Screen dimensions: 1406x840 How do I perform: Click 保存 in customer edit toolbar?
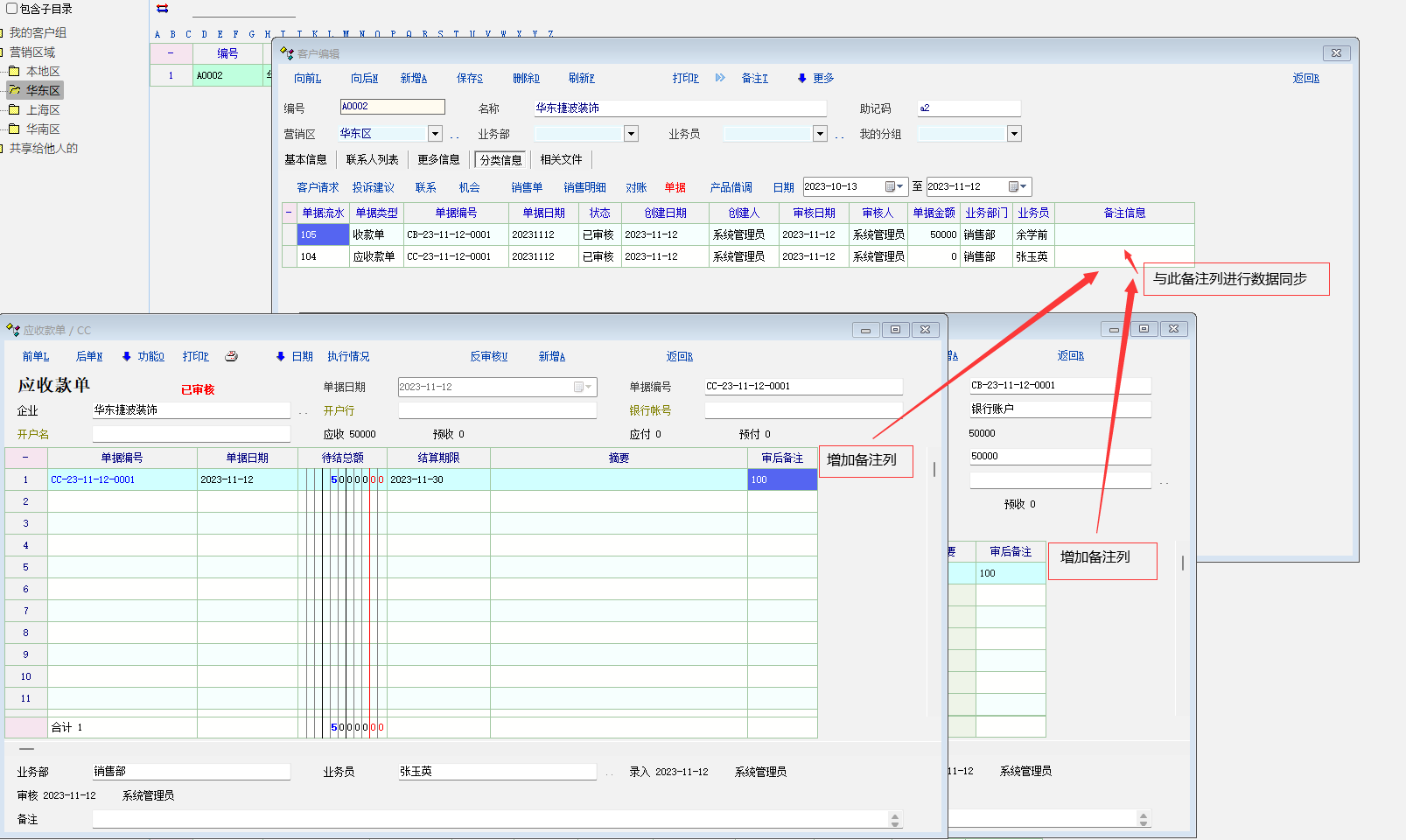[x=469, y=78]
